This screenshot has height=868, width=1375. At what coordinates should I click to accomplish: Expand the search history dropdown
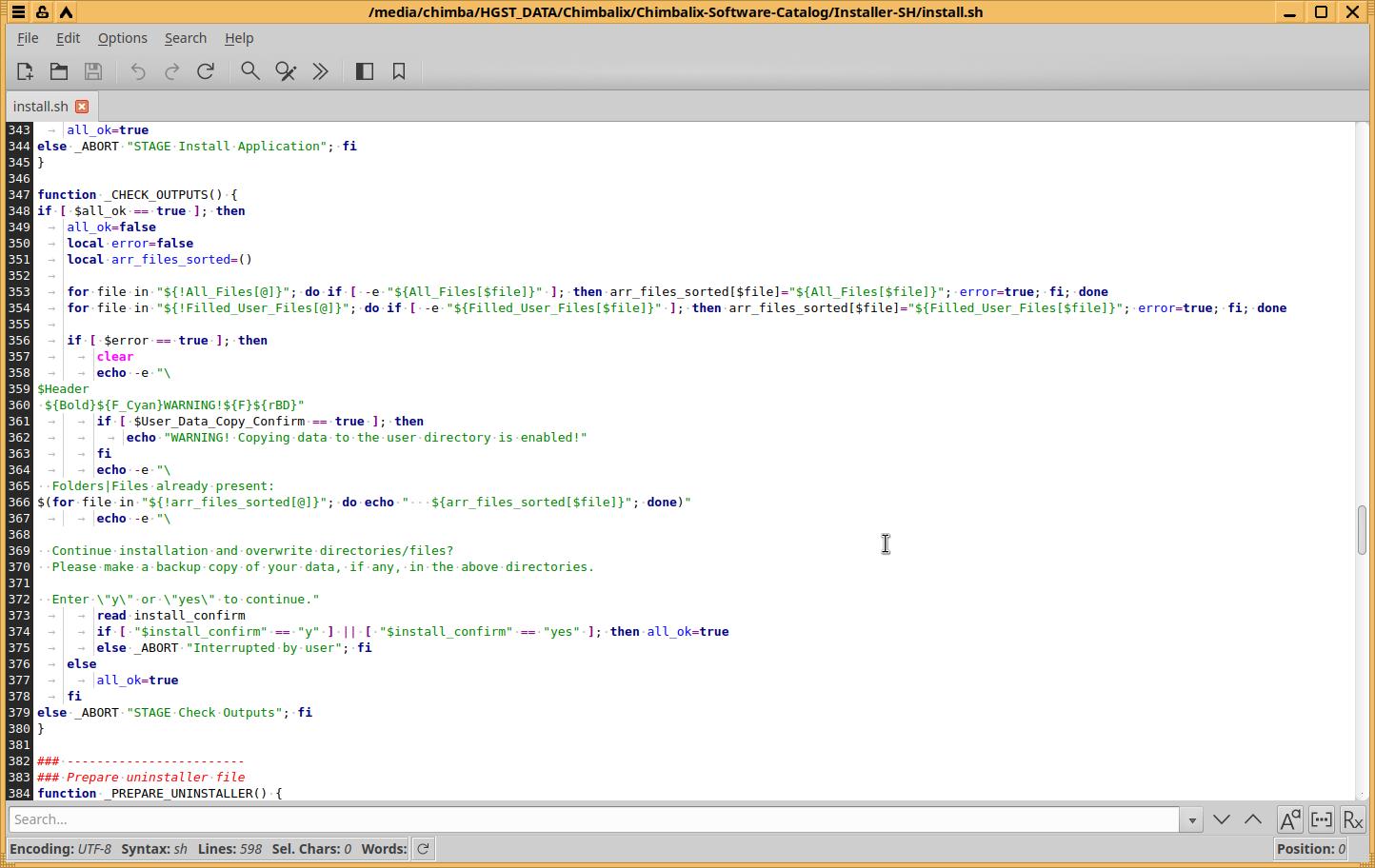point(1190,819)
